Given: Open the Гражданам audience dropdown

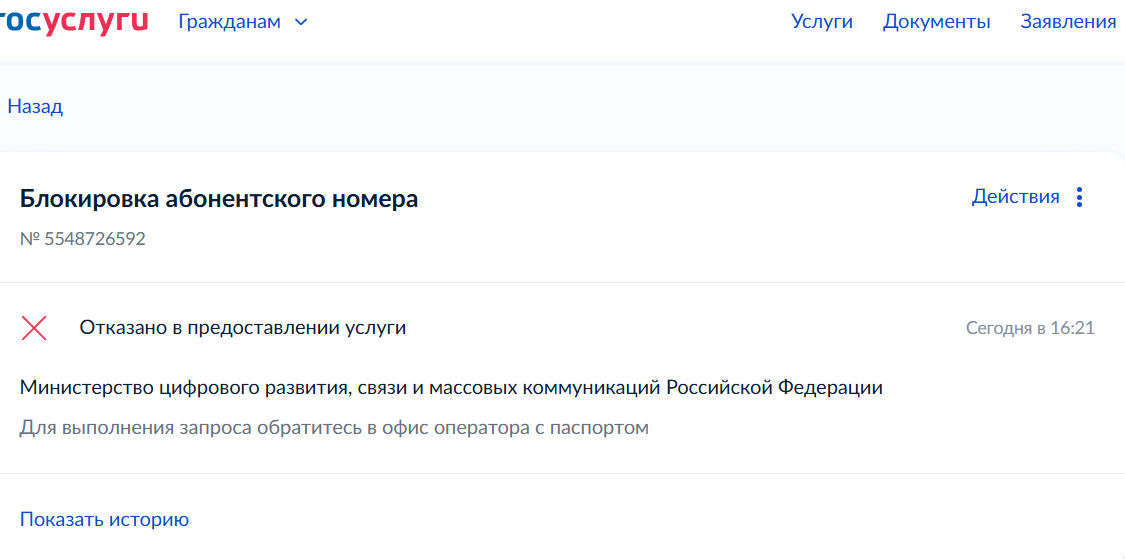Looking at the screenshot, I should [230, 21].
